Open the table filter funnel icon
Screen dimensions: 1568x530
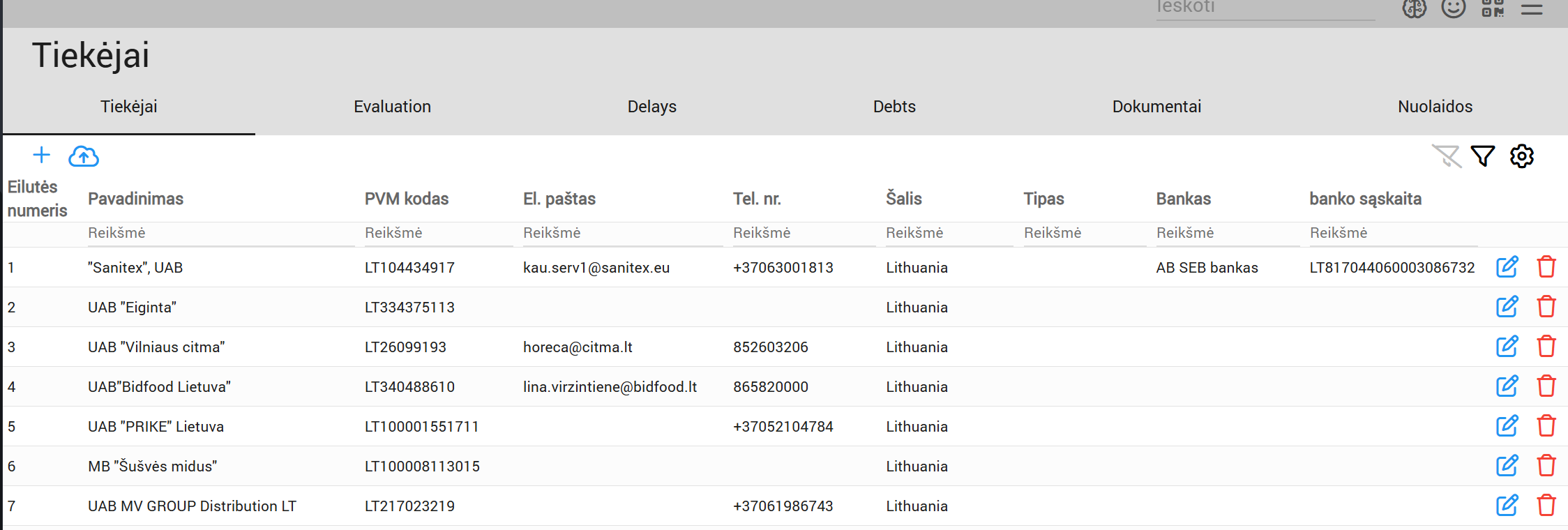(1482, 156)
